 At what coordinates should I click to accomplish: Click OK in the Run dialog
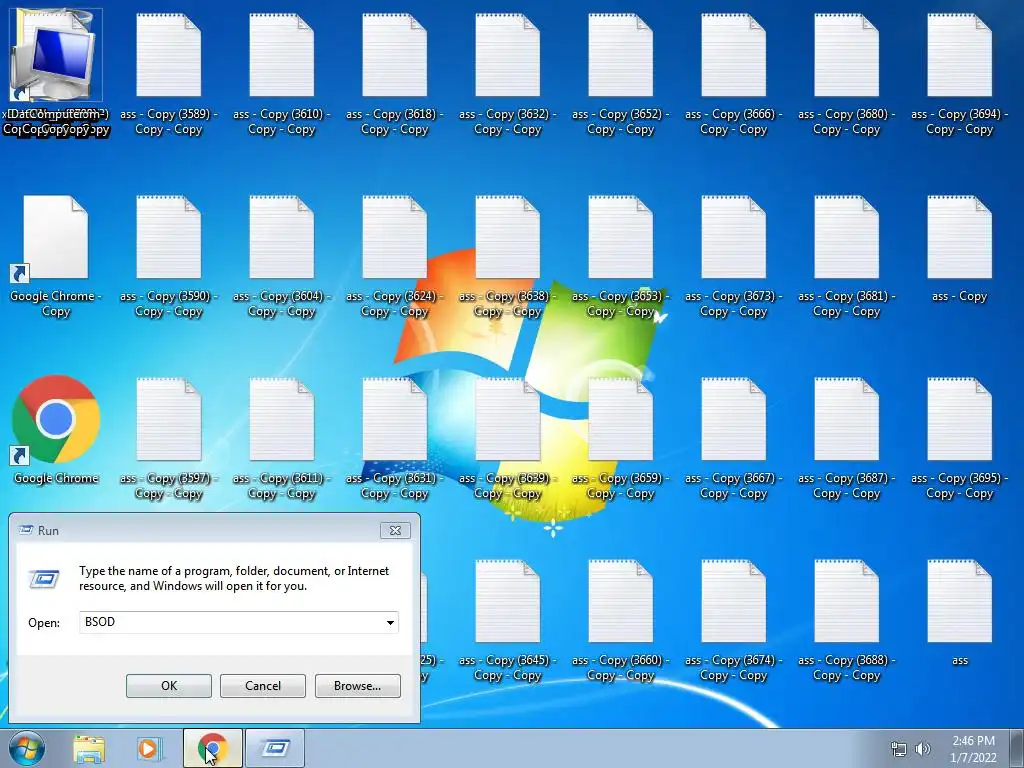click(x=168, y=686)
